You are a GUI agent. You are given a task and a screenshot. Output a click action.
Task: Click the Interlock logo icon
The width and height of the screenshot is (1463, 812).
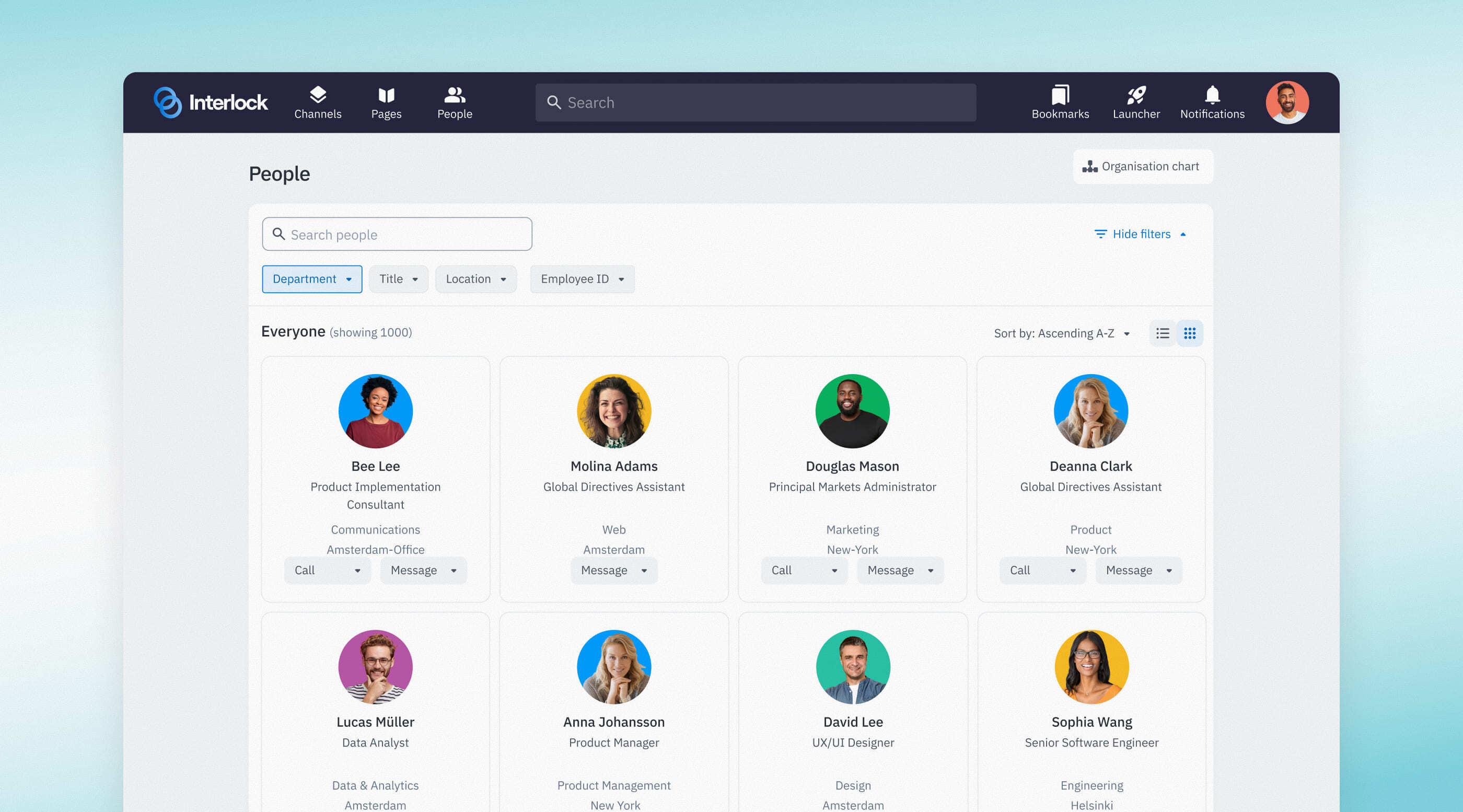pos(168,102)
